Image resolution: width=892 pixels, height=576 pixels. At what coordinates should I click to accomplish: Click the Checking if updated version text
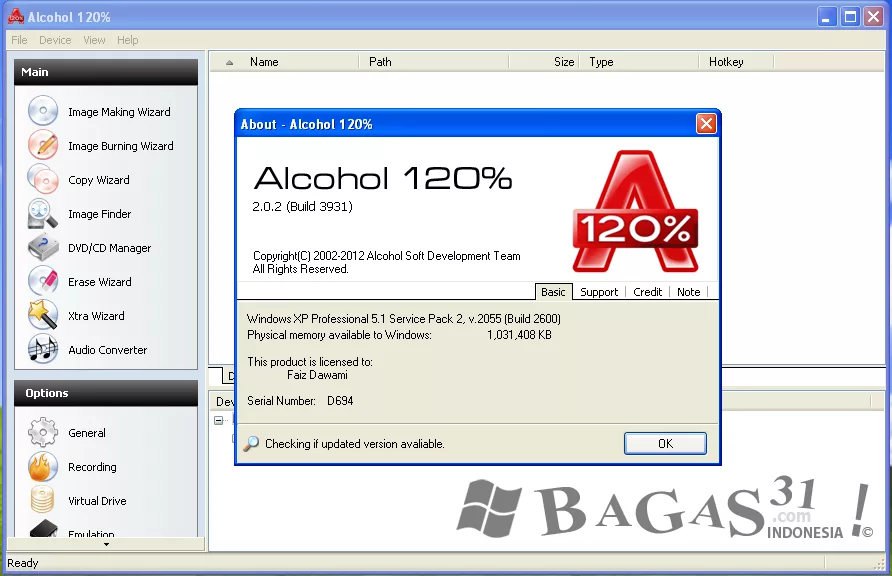click(354, 444)
